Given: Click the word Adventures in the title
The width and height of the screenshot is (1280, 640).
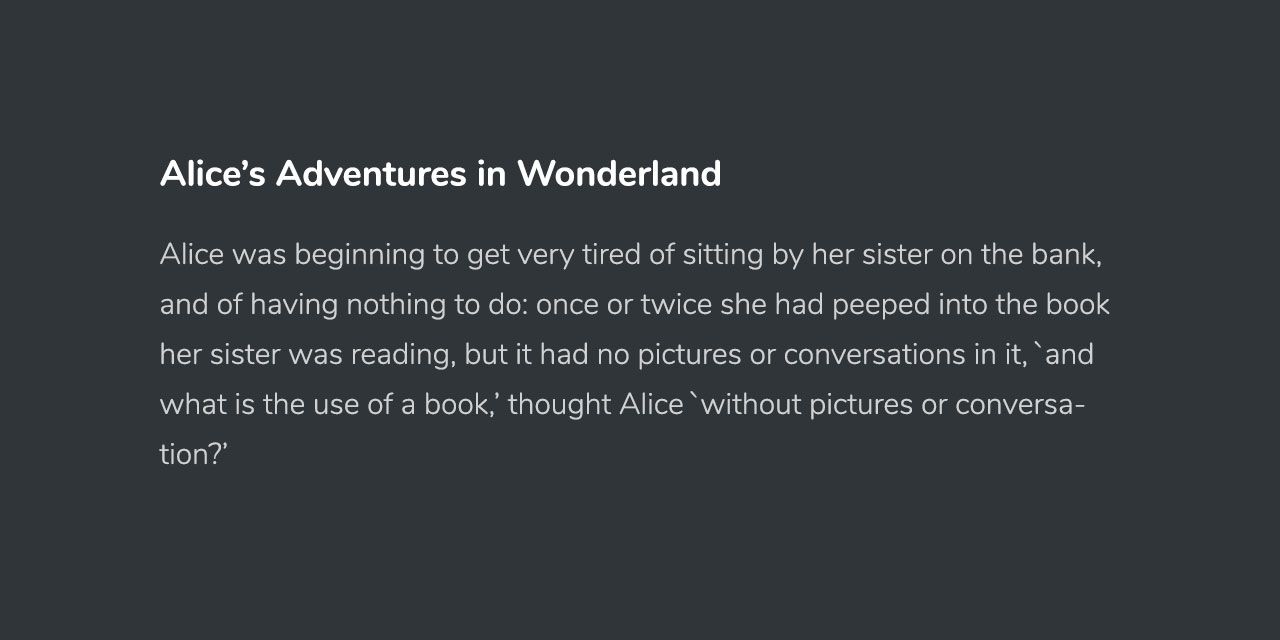Looking at the screenshot, I should pyautogui.click(x=371, y=174).
